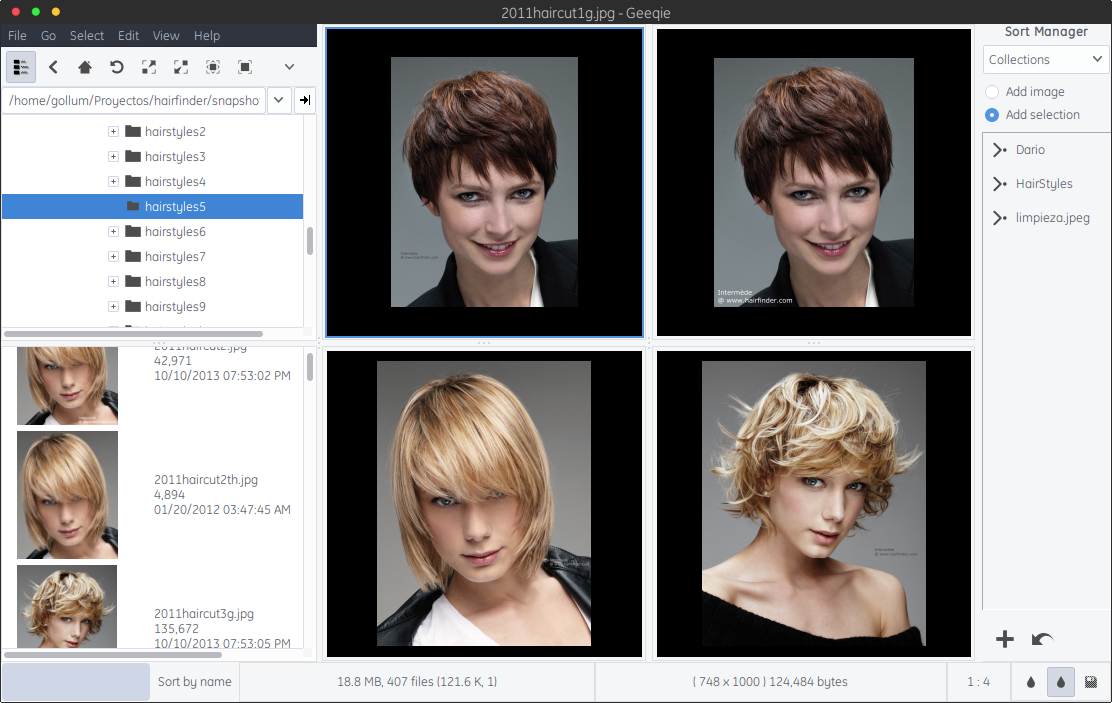Go to Home folder icon
The height and width of the screenshot is (703, 1112).
[x=85, y=67]
